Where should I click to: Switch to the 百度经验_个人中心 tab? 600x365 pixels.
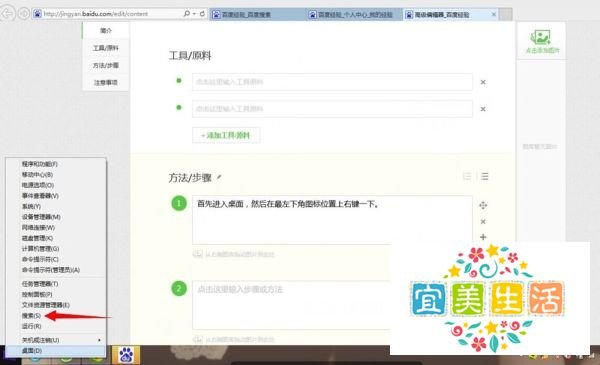click(355, 15)
